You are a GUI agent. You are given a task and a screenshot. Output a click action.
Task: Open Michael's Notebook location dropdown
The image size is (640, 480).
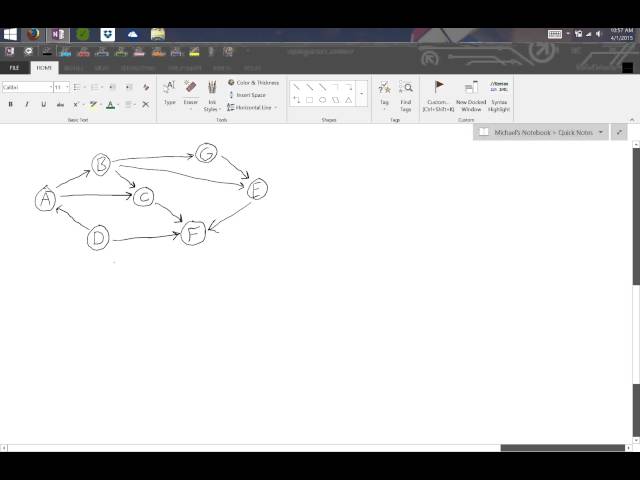[600, 132]
